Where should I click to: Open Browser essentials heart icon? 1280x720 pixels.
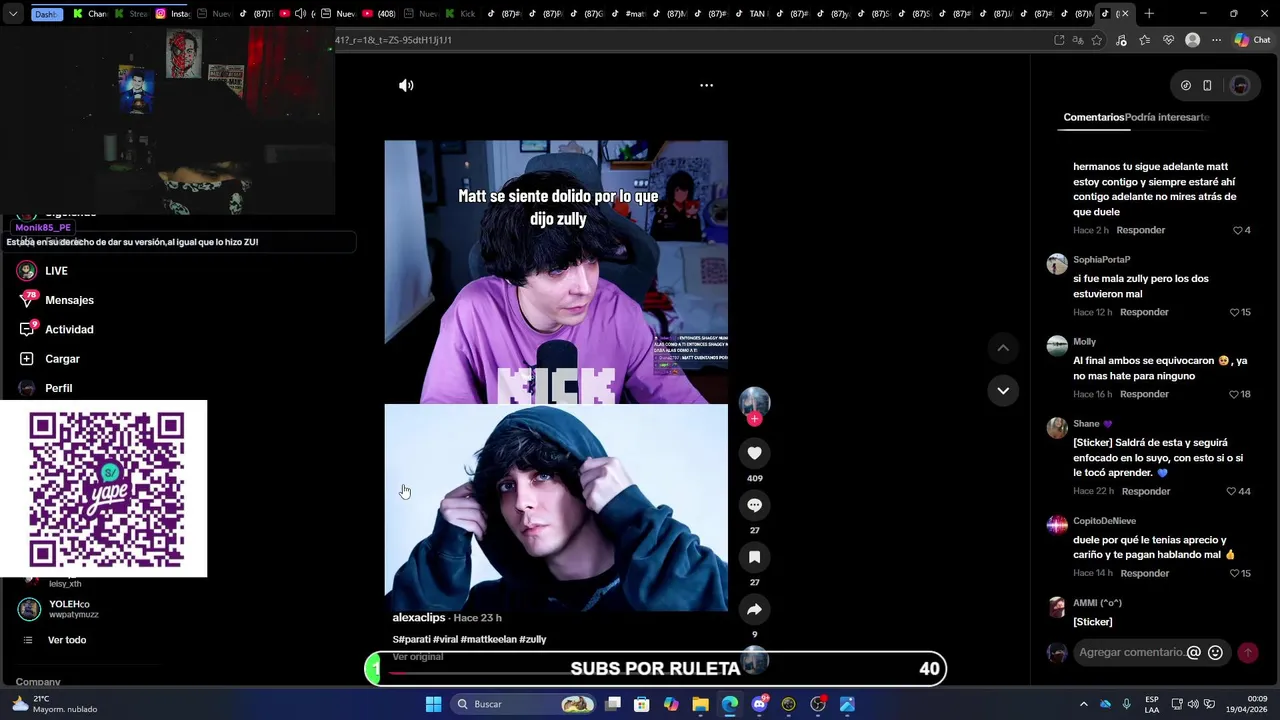(1168, 40)
